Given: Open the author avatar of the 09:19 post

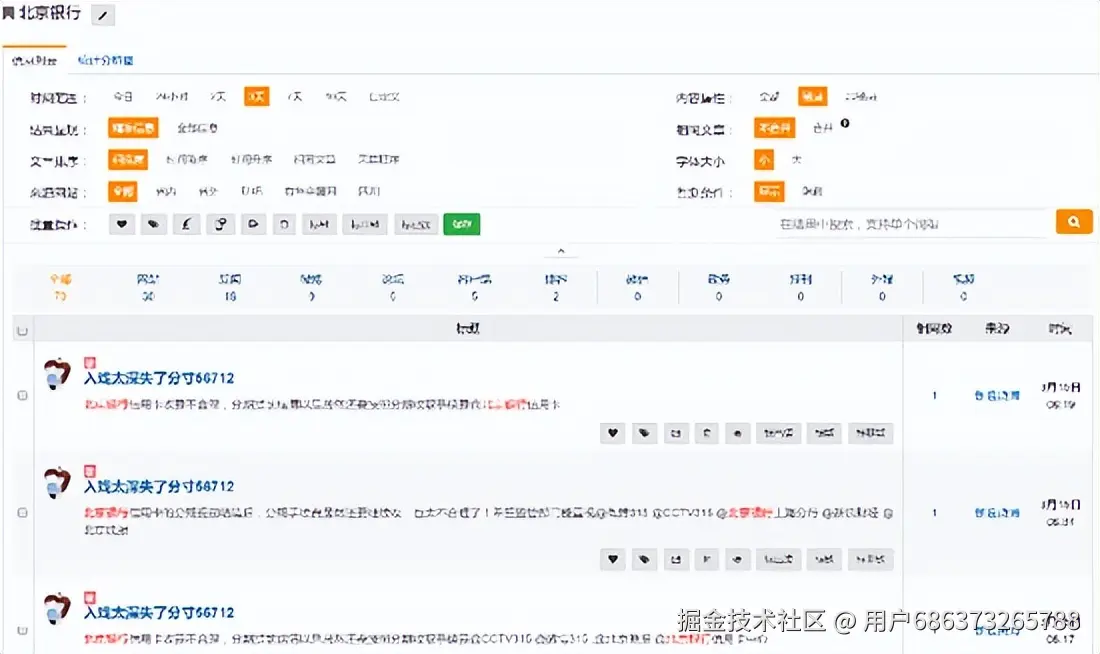Looking at the screenshot, I should tap(57, 373).
